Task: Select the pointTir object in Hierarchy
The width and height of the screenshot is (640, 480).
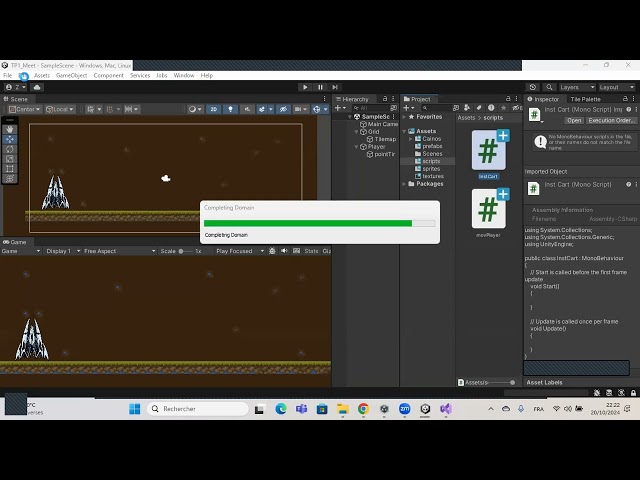Action: [x=384, y=154]
